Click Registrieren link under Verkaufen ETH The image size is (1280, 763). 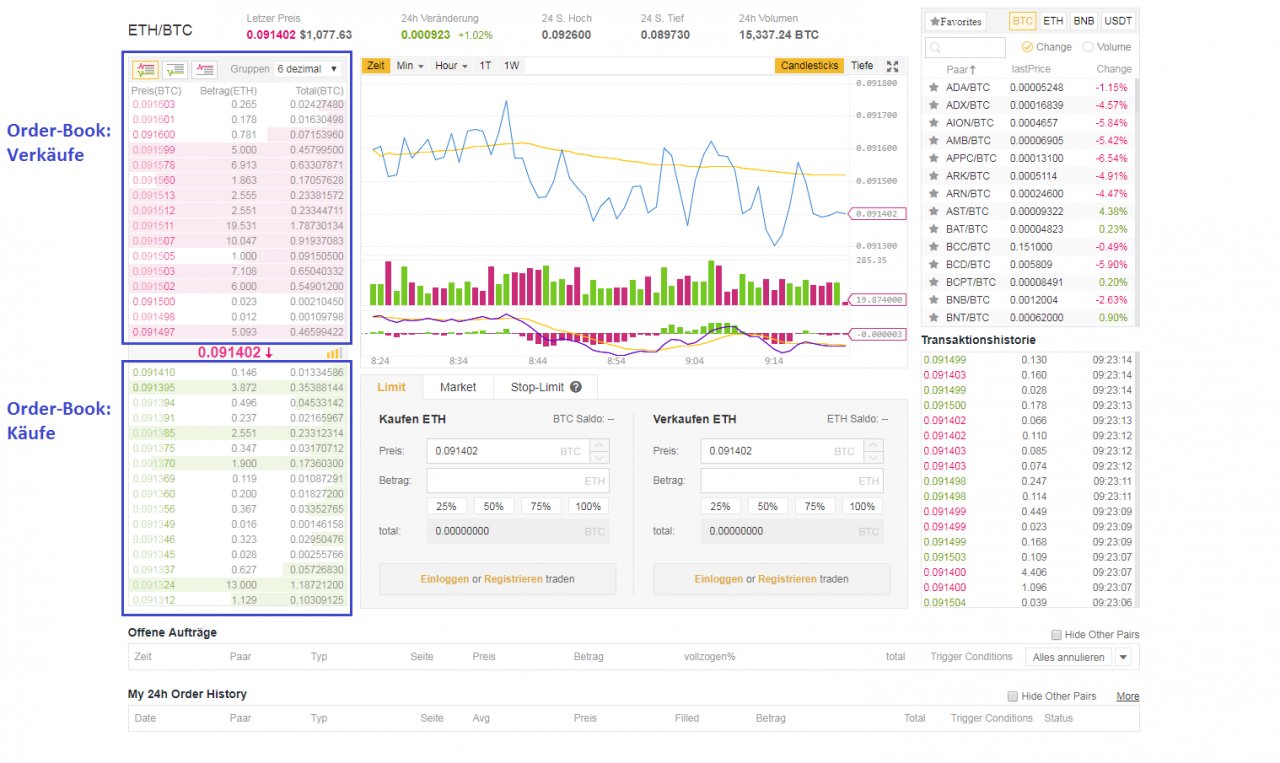tap(787, 579)
